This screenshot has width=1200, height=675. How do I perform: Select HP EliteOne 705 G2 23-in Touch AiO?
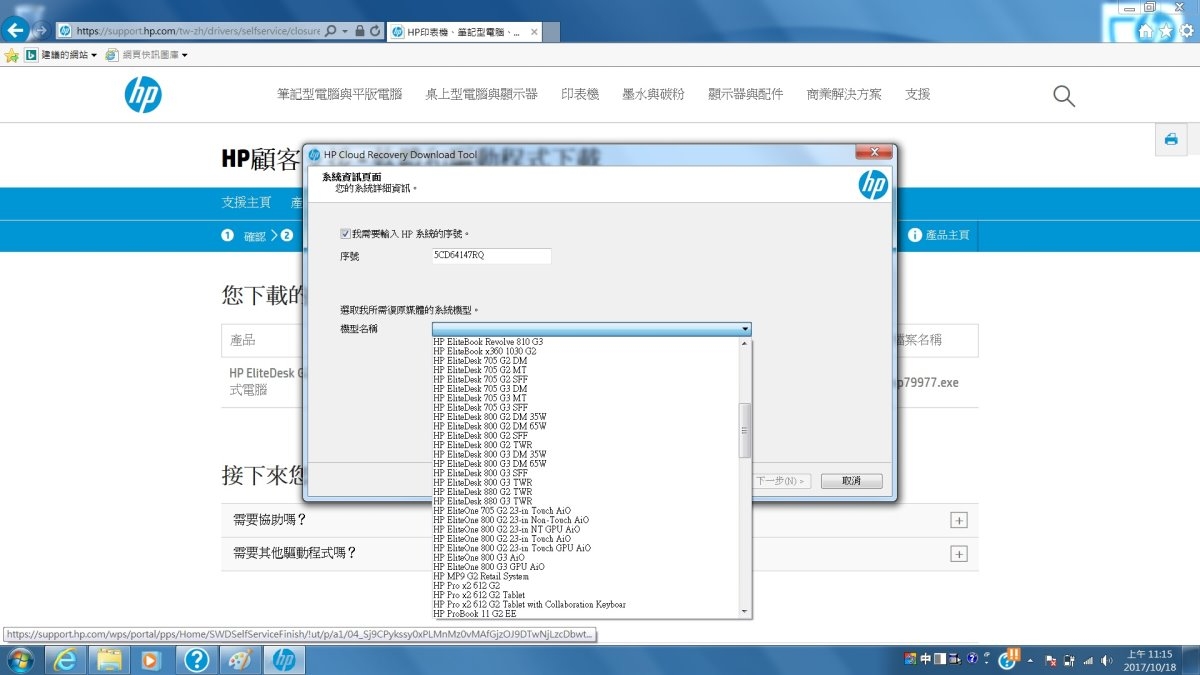click(502, 510)
